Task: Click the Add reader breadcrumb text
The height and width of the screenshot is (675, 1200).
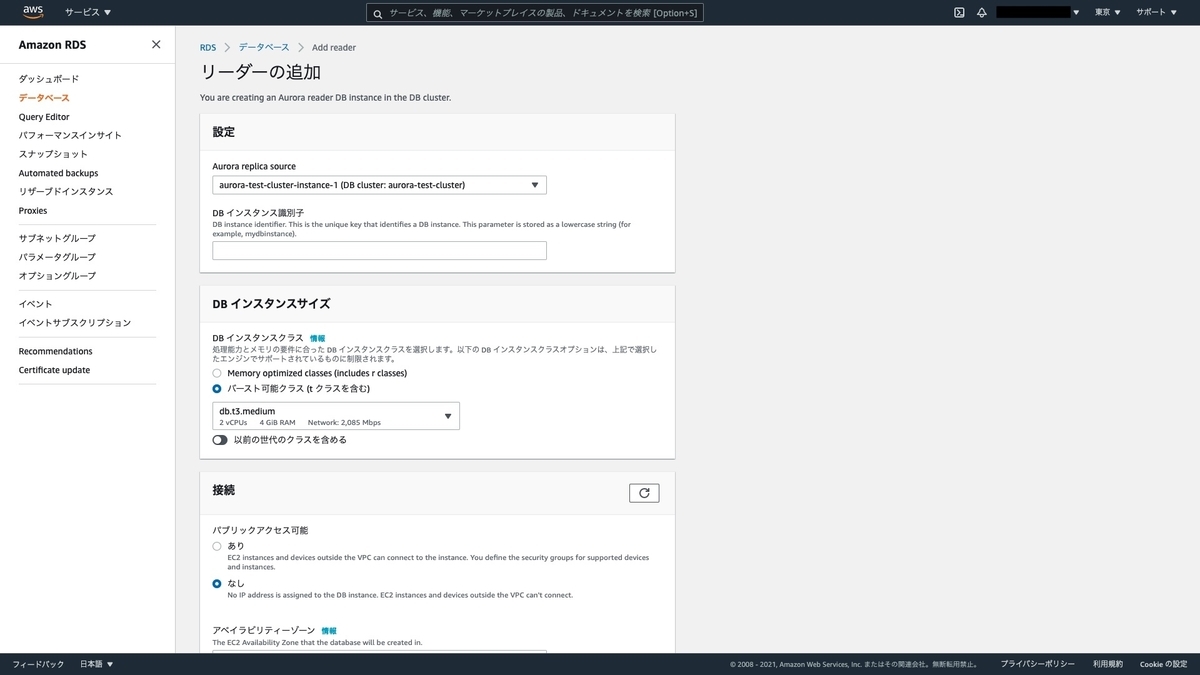Action: pyautogui.click(x=334, y=47)
